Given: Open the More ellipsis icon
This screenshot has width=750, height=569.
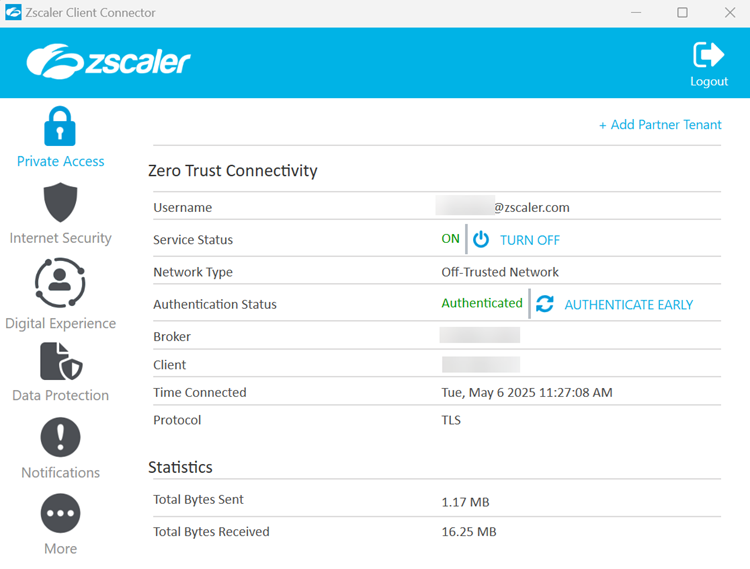Looking at the screenshot, I should [x=60, y=514].
